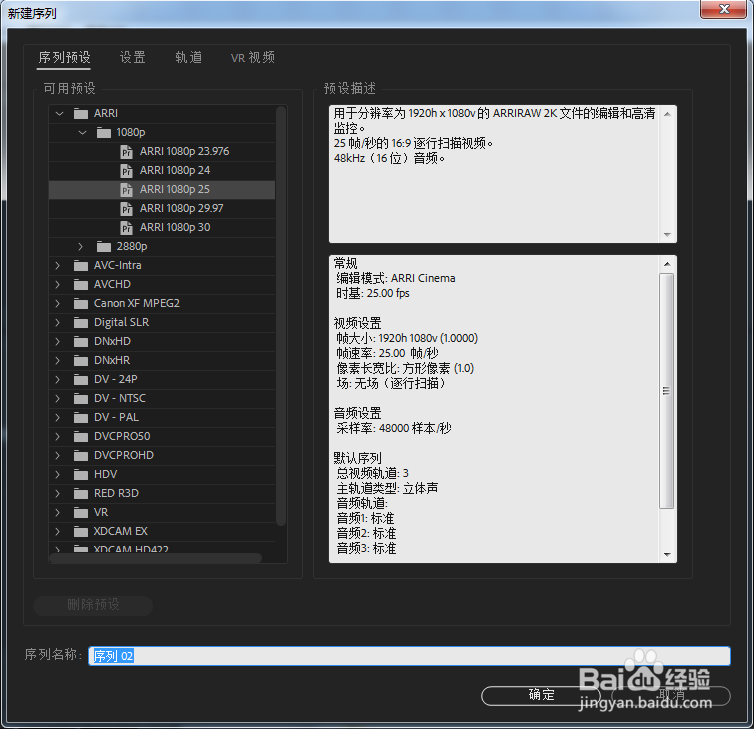Select the ARRI 1080p 29.97 preset
Viewport: 754px width, 729px height.
(162, 209)
